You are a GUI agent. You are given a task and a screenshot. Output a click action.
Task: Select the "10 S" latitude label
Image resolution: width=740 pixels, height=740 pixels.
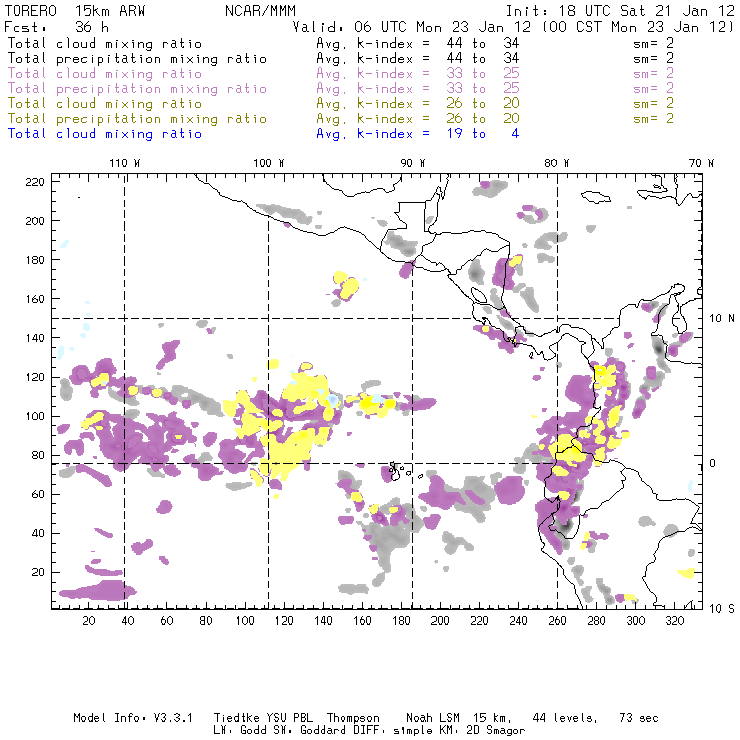[722, 609]
